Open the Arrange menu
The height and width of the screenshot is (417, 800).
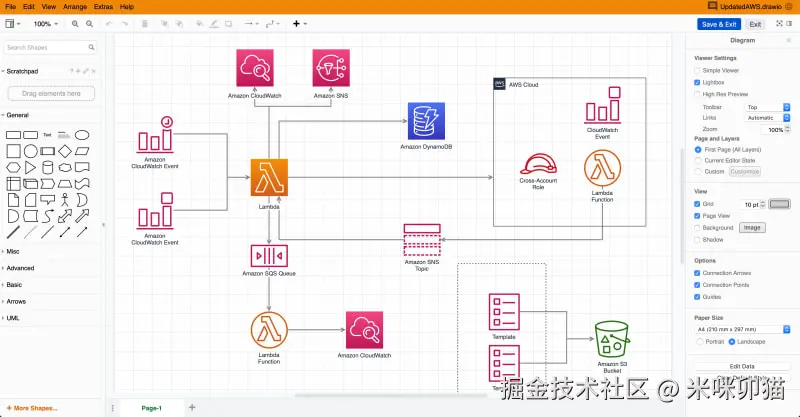click(75, 7)
